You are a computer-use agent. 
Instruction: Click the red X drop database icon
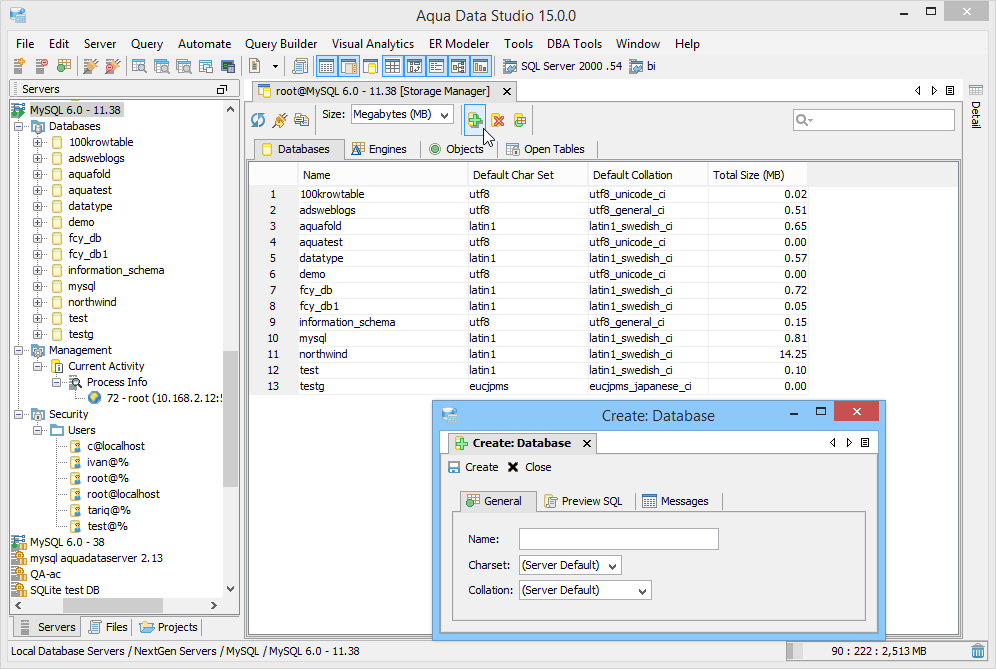pyautogui.click(x=498, y=119)
